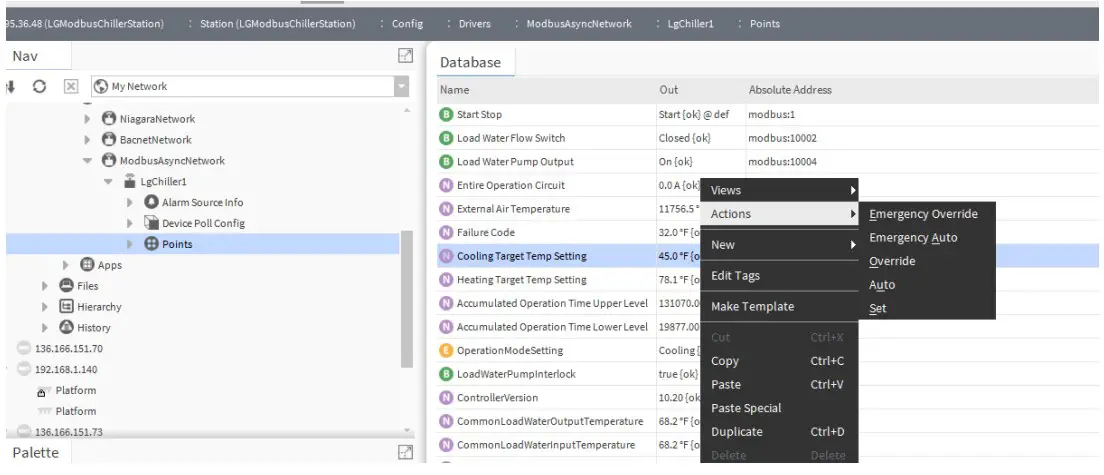Click the Nav tree vertical scrollbar

point(406,300)
